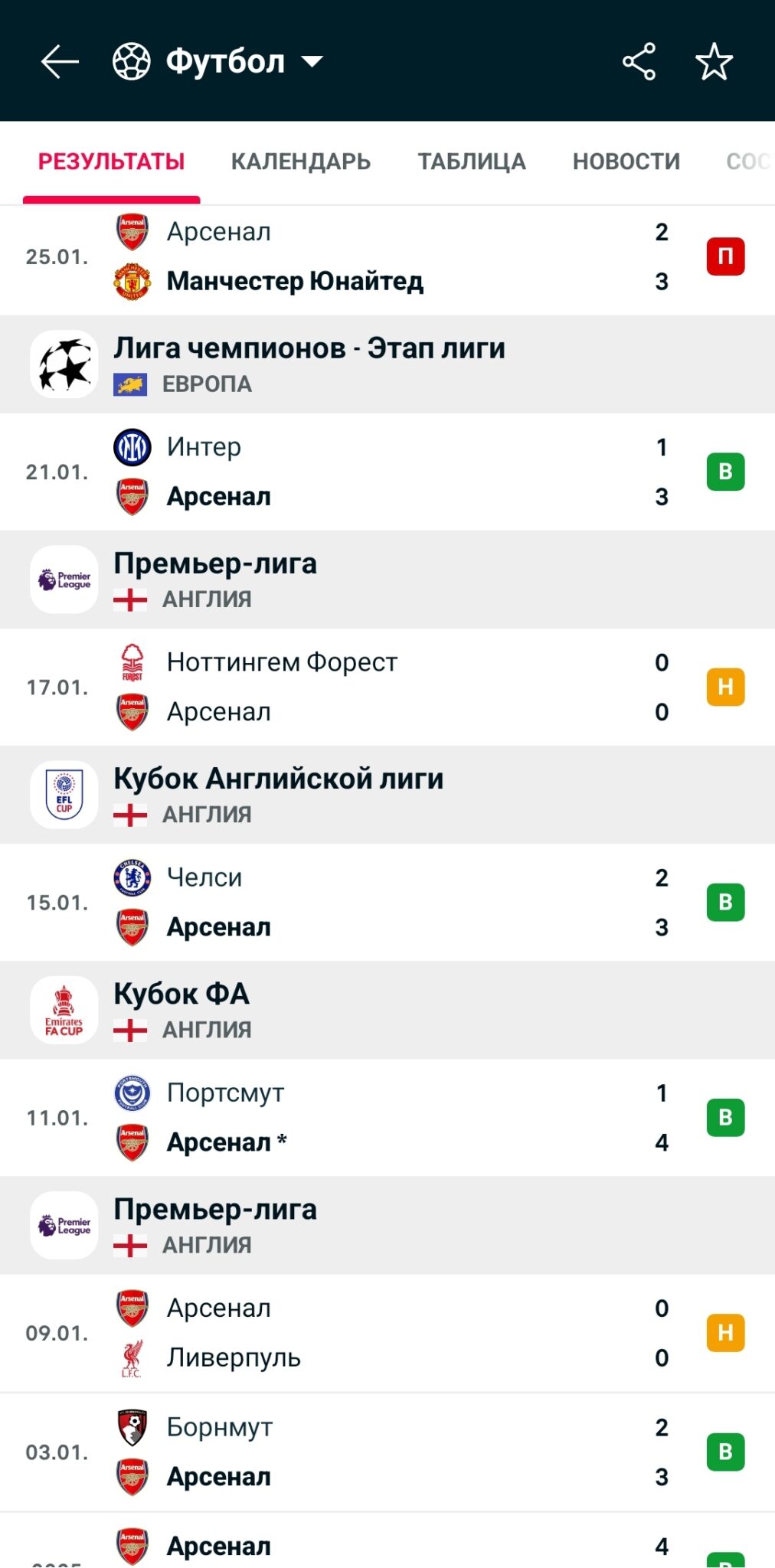Tap the back arrow icon
The height and width of the screenshot is (1568, 775).
tap(60, 61)
